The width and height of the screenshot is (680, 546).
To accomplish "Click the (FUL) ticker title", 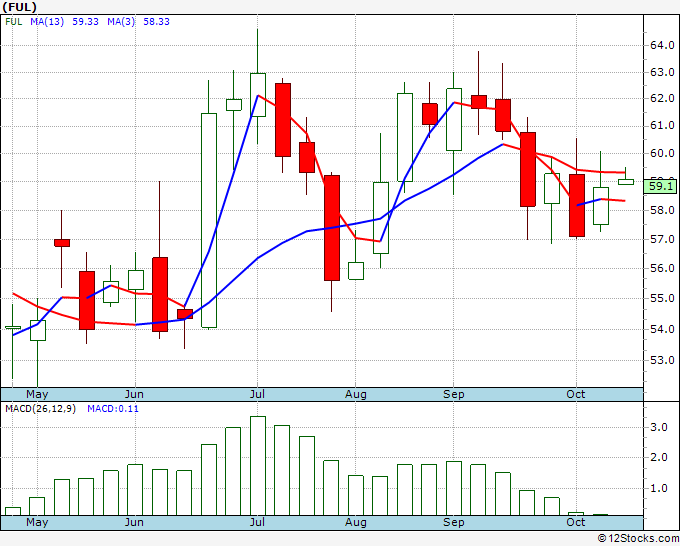I will click(x=19, y=7).
